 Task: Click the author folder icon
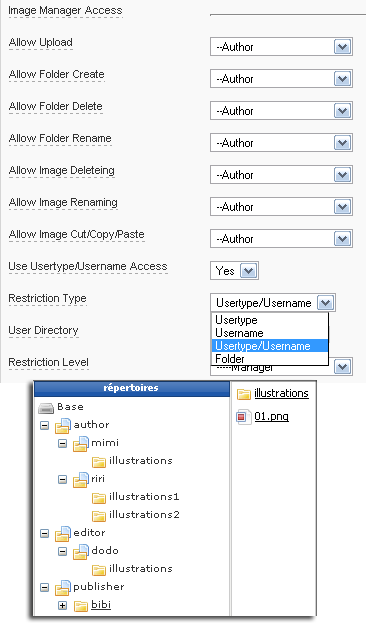click(x=63, y=426)
